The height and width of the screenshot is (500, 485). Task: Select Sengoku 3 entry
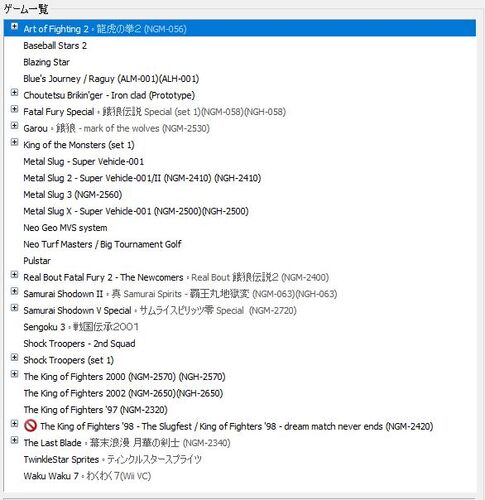81,327
